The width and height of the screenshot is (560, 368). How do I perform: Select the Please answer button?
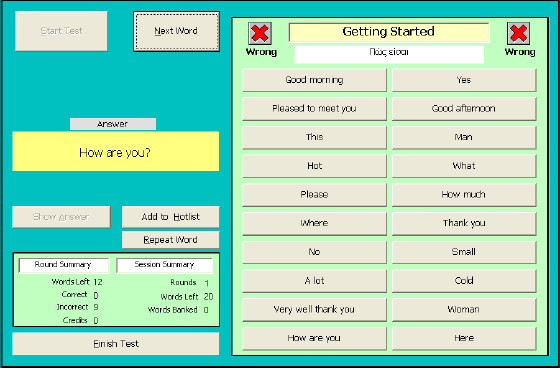[x=314, y=195]
